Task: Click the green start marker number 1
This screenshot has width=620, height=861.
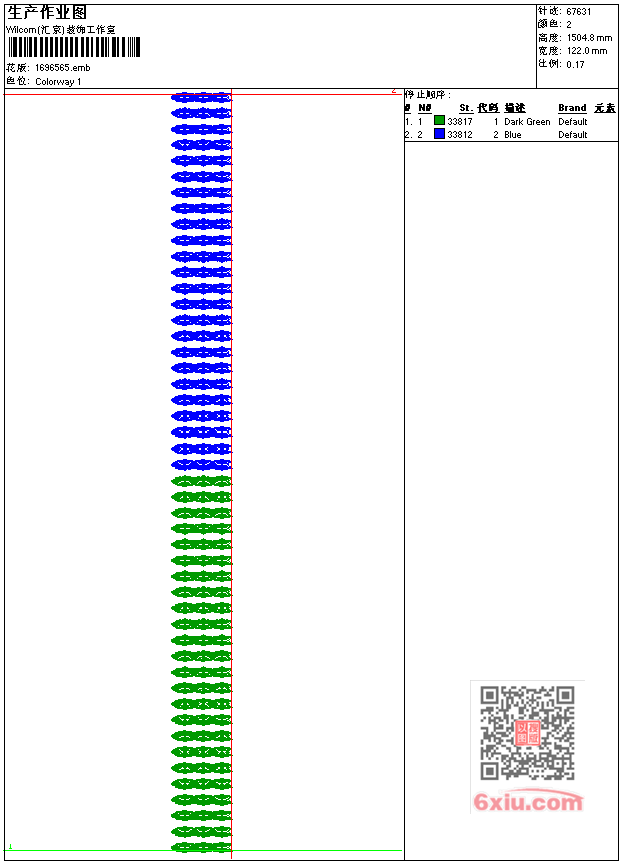Action: click(10, 846)
